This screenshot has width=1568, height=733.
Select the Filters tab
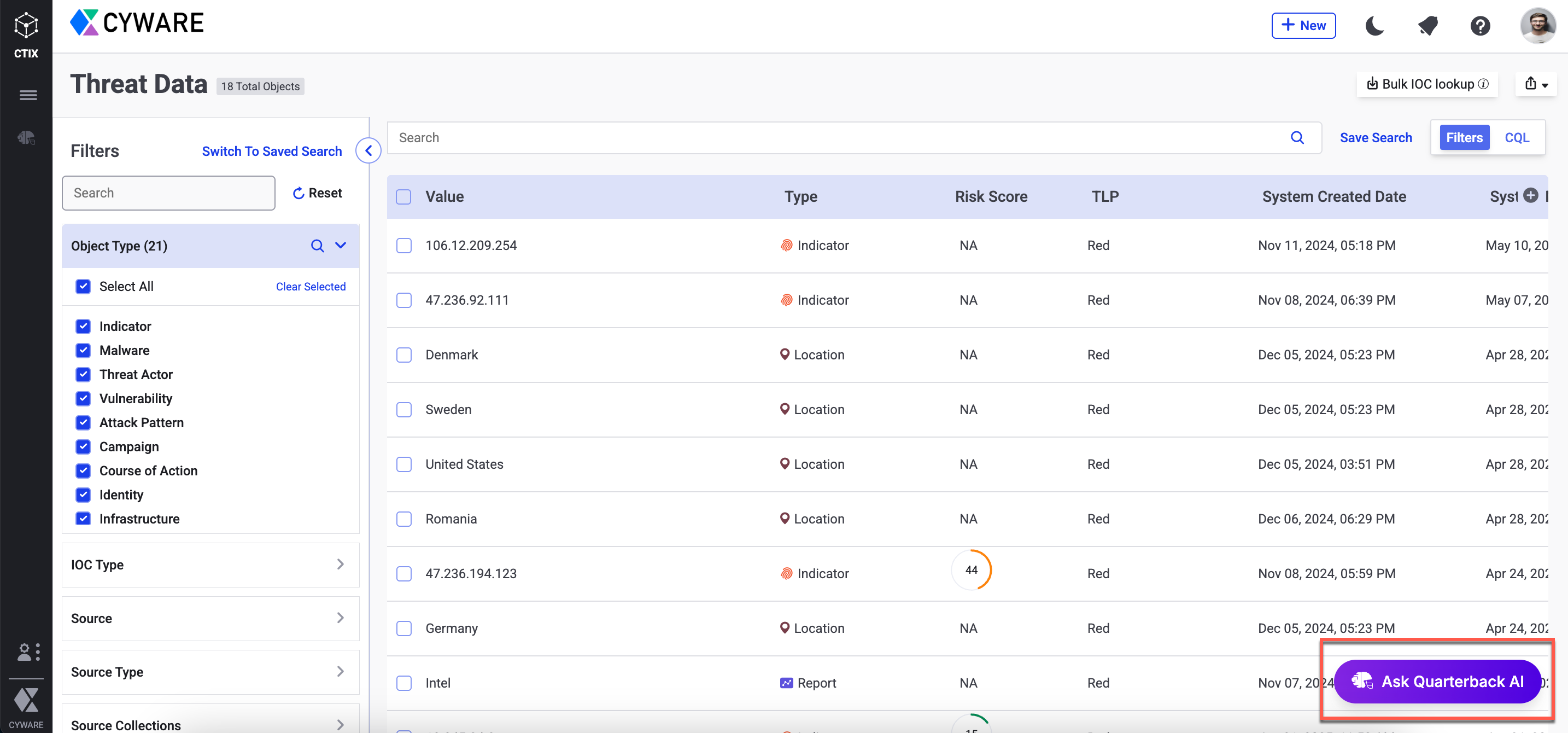tap(1464, 138)
